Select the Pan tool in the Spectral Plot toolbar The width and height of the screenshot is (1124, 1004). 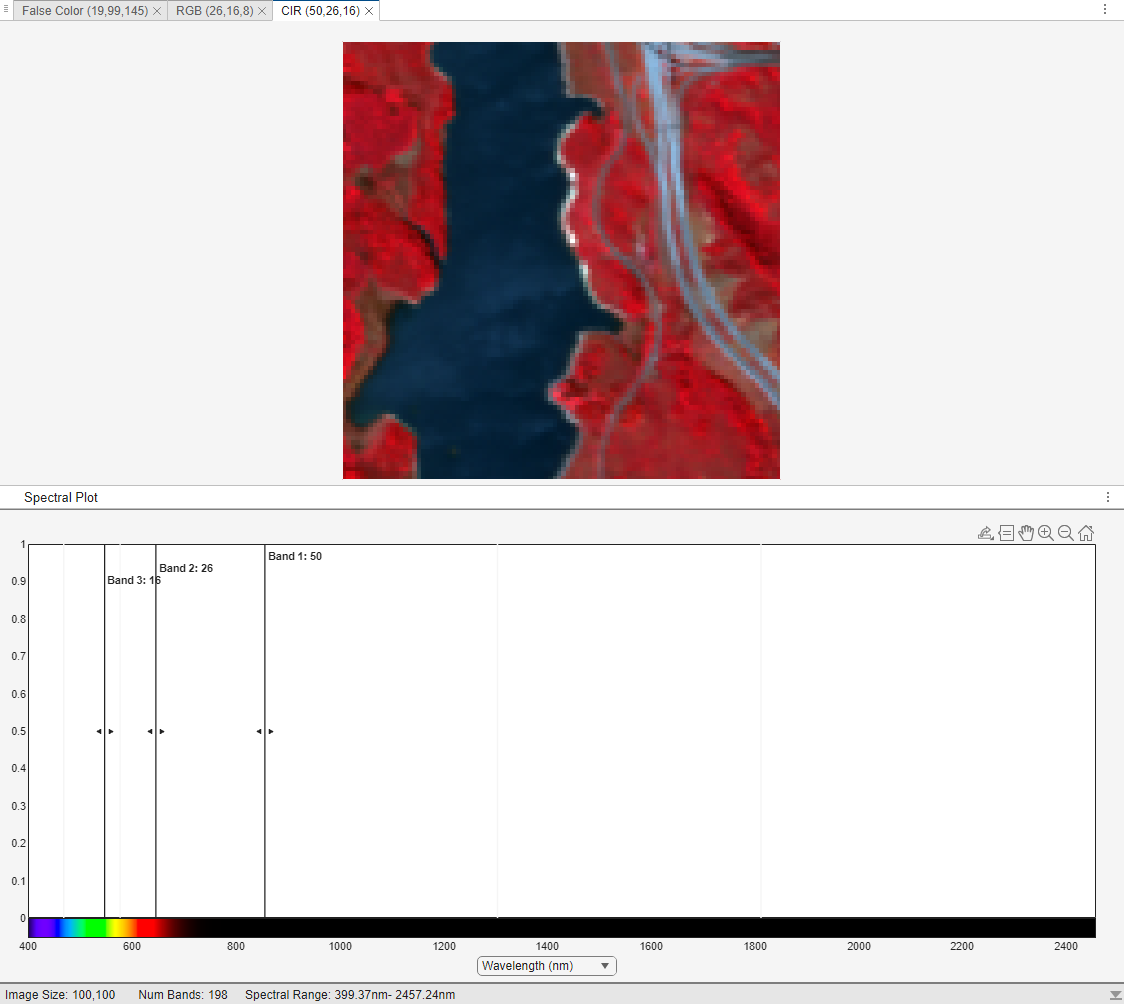1026,532
